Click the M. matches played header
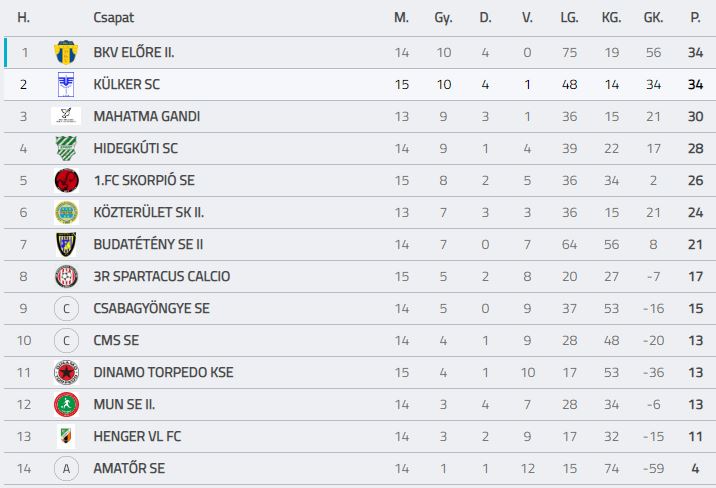The height and width of the screenshot is (488, 716). 401,18
